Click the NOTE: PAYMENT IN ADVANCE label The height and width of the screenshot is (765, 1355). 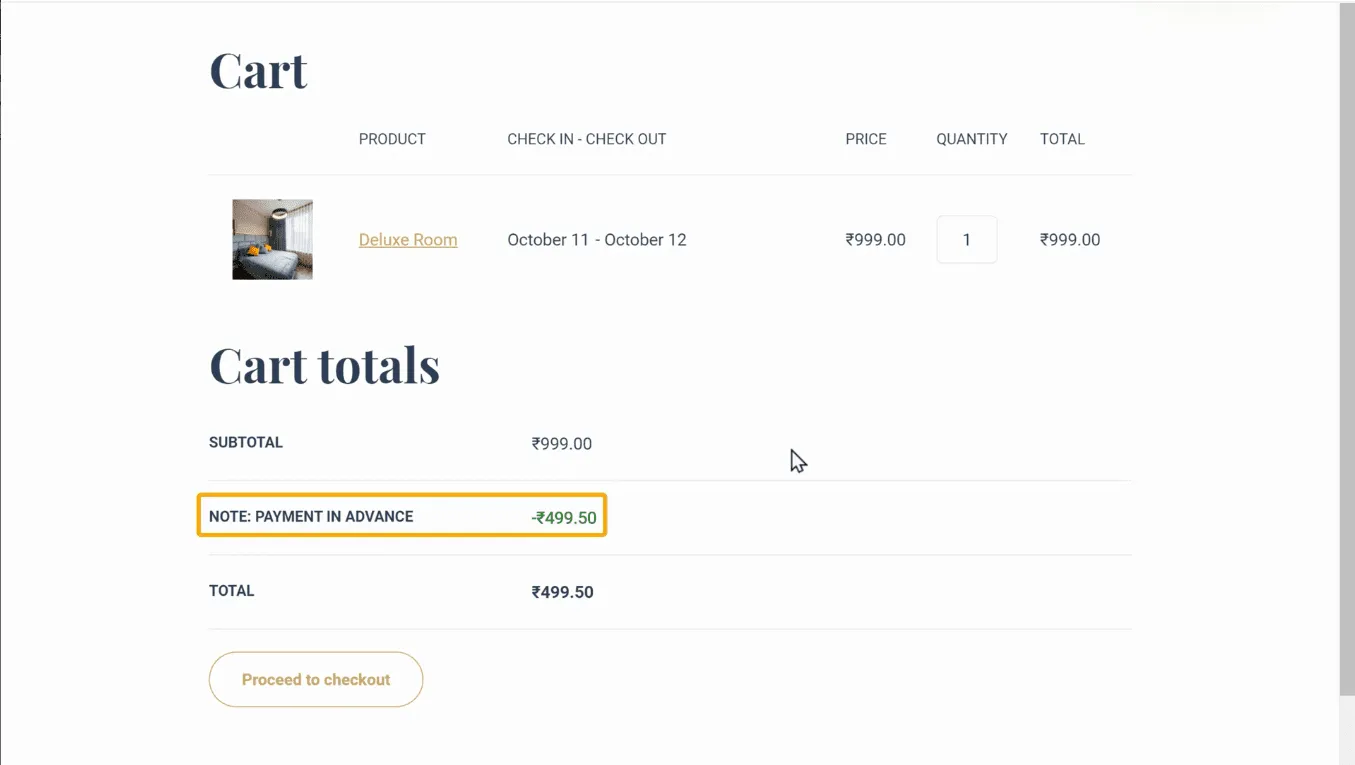tap(311, 517)
